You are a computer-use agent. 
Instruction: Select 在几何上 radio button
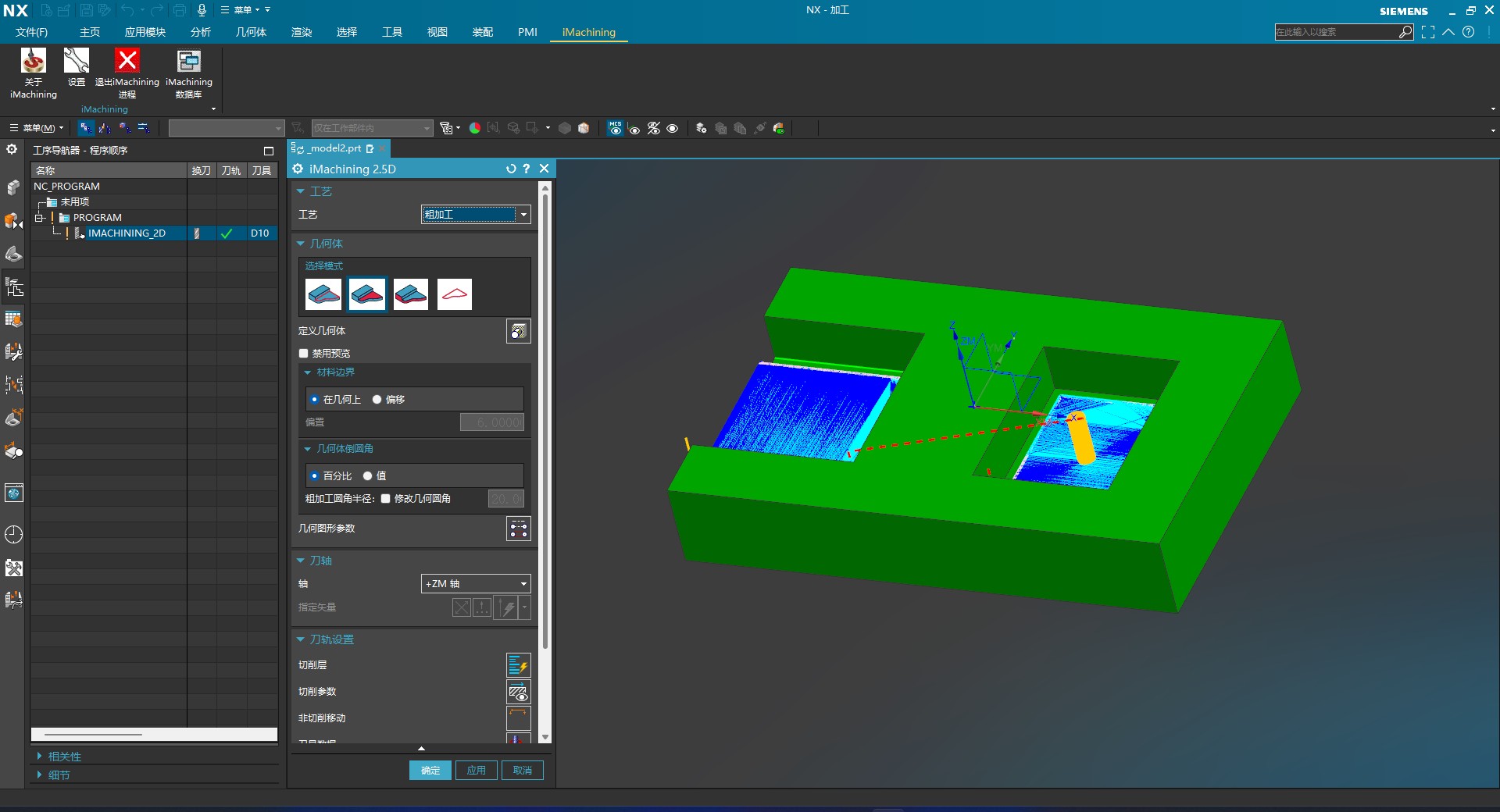click(315, 400)
